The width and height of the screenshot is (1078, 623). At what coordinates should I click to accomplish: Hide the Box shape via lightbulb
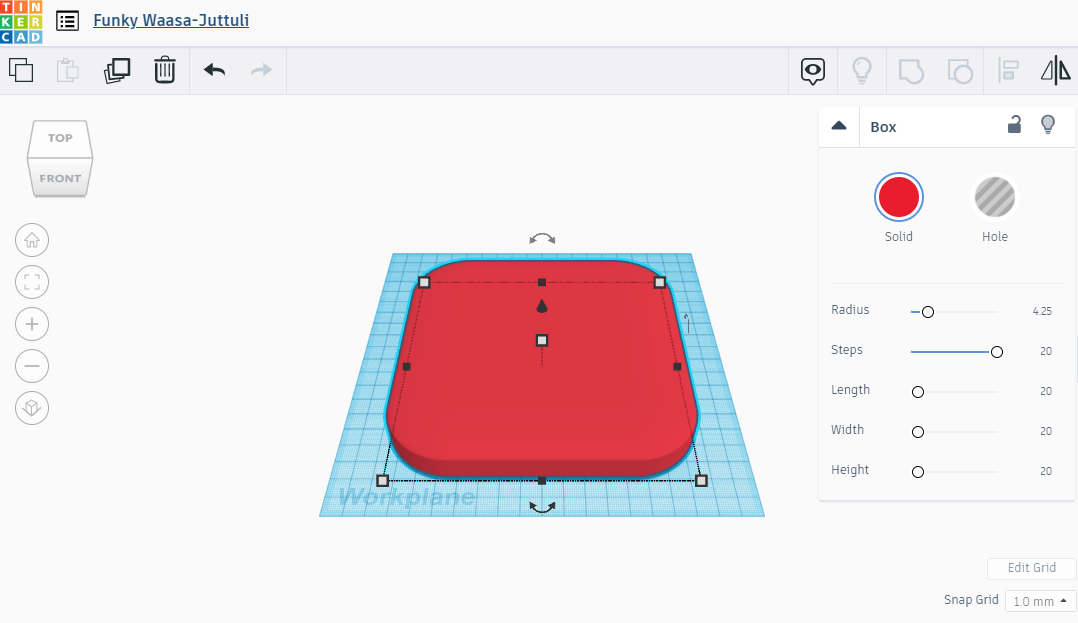tap(1048, 124)
